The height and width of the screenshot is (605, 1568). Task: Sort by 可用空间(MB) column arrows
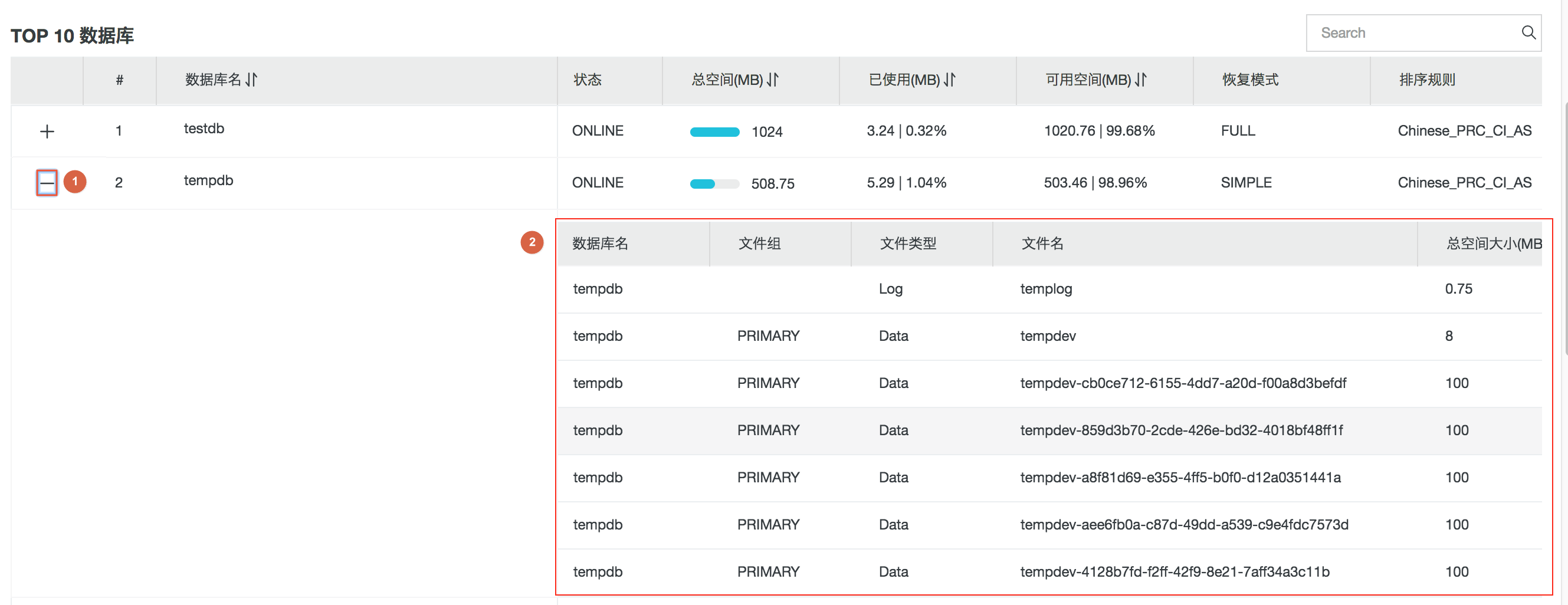coord(1141,80)
